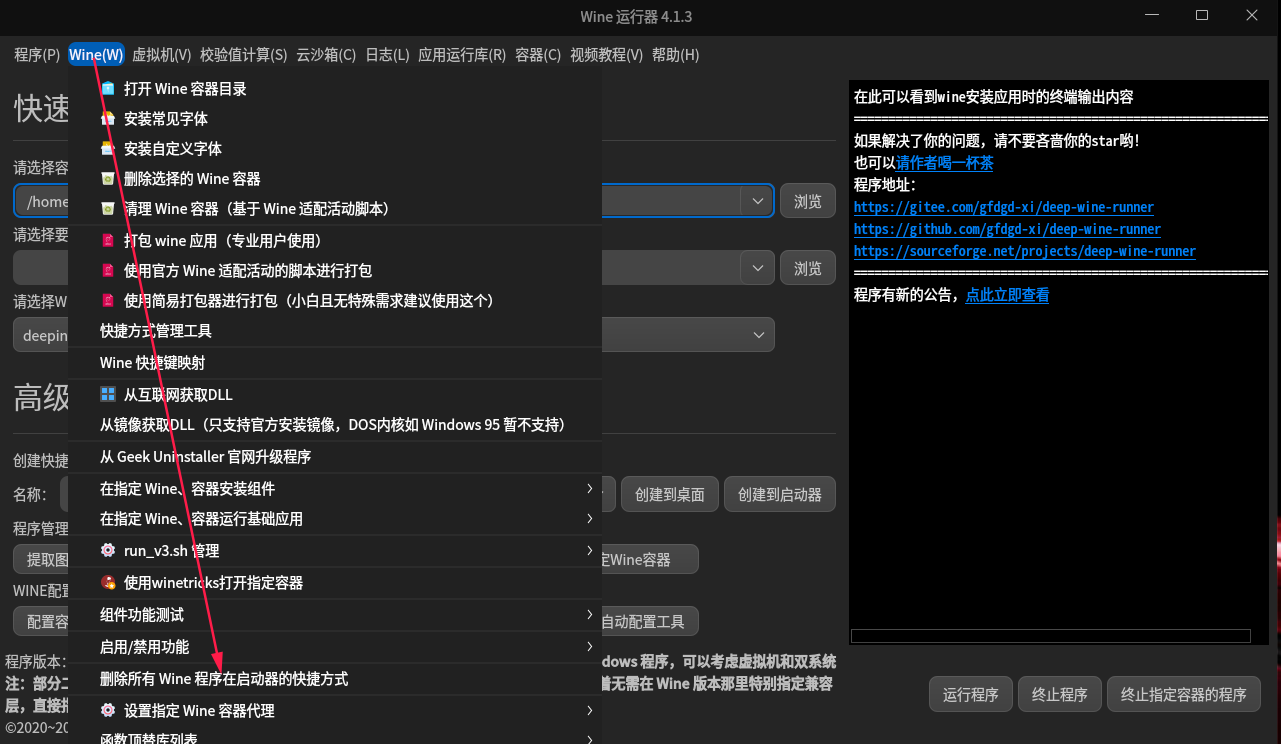Click the 使用winetricks打开指定容器 icon

[x=108, y=583]
